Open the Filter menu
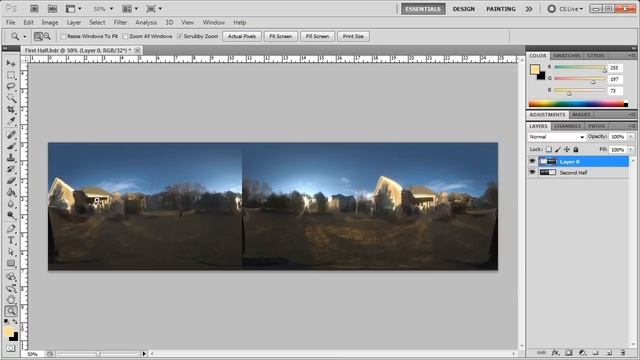This screenshot has height=360, width=640. click(x=120, y=22)
